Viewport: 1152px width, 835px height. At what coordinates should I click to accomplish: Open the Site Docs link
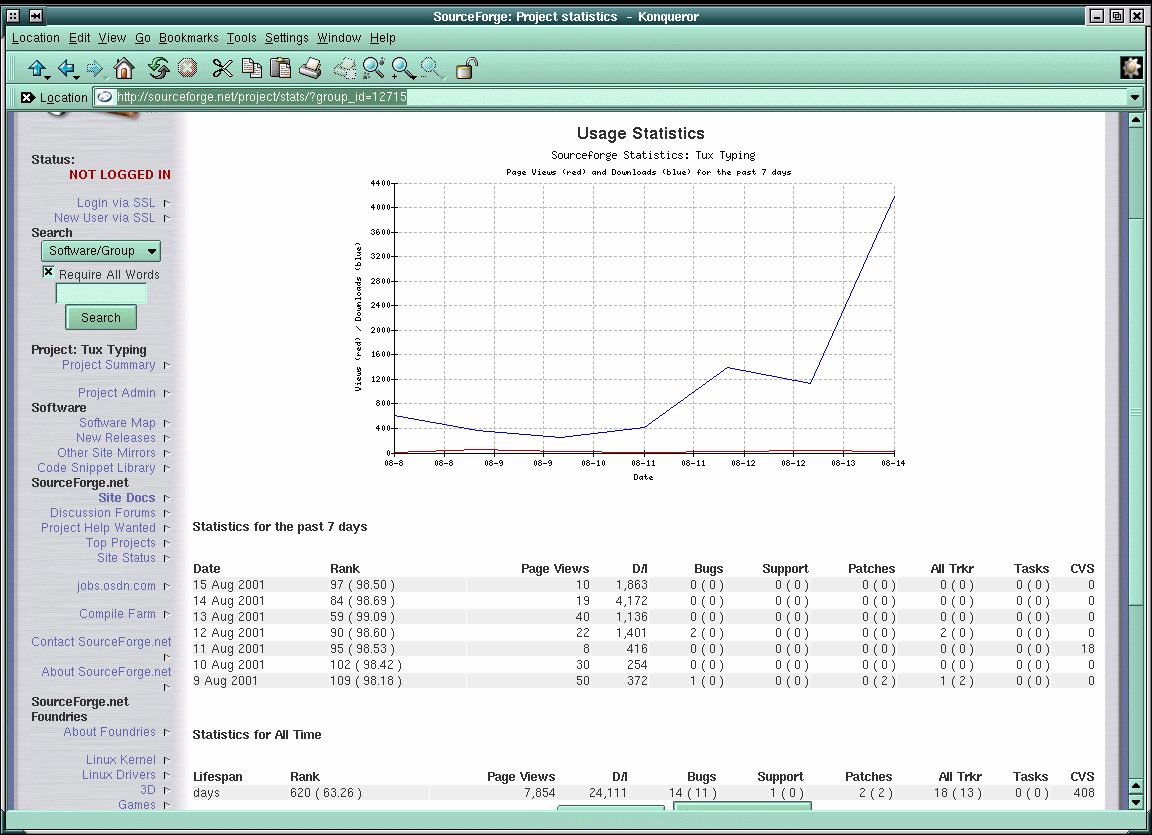pyautogui.click(x=126, y=498)
